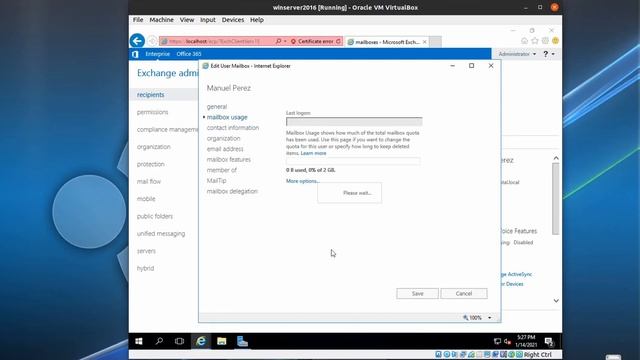Open the member of section

pos(222,170)
